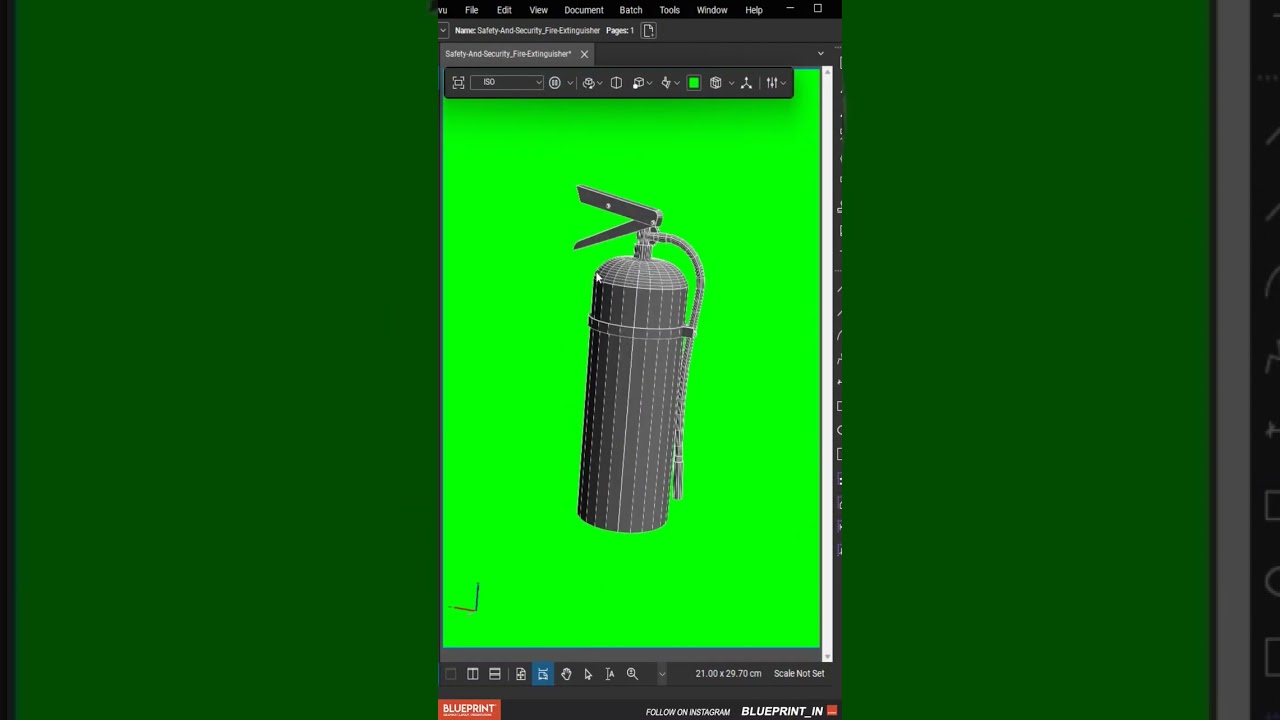Expand the document tabs list chevron
Image resolution: width=1280 pixels, height=720 pixels.
[821, 54]
